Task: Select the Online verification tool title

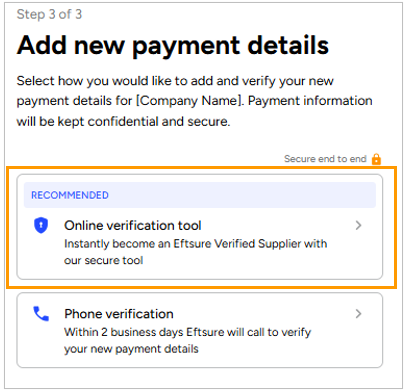Action: 133,226
